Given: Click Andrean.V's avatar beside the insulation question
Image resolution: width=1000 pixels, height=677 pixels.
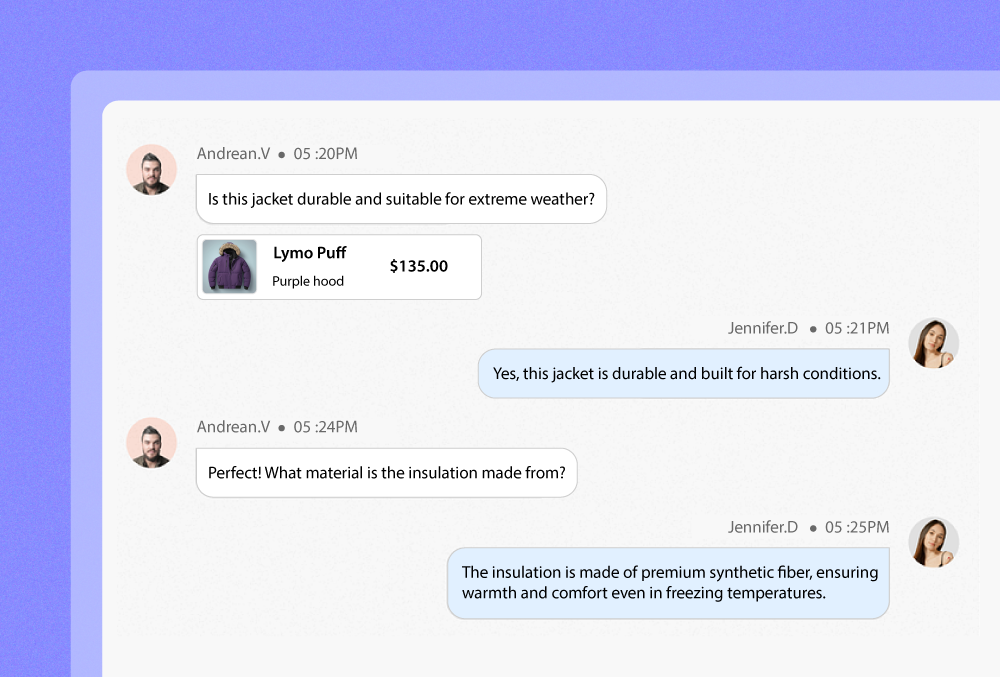Looking at the screenshot, I should [x=151, y=442].
